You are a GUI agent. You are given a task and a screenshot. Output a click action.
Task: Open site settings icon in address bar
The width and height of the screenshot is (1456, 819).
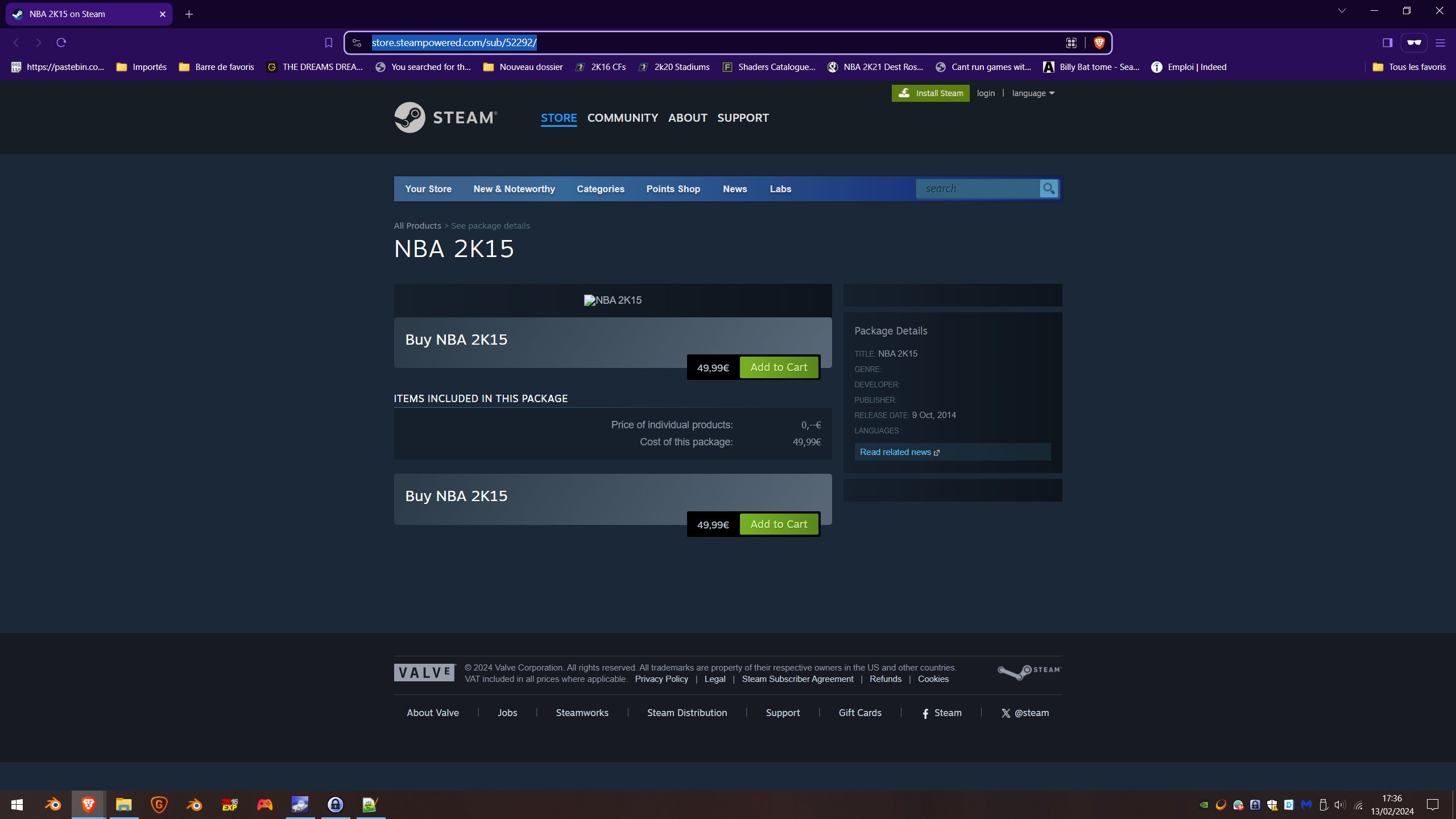[357, 43]
